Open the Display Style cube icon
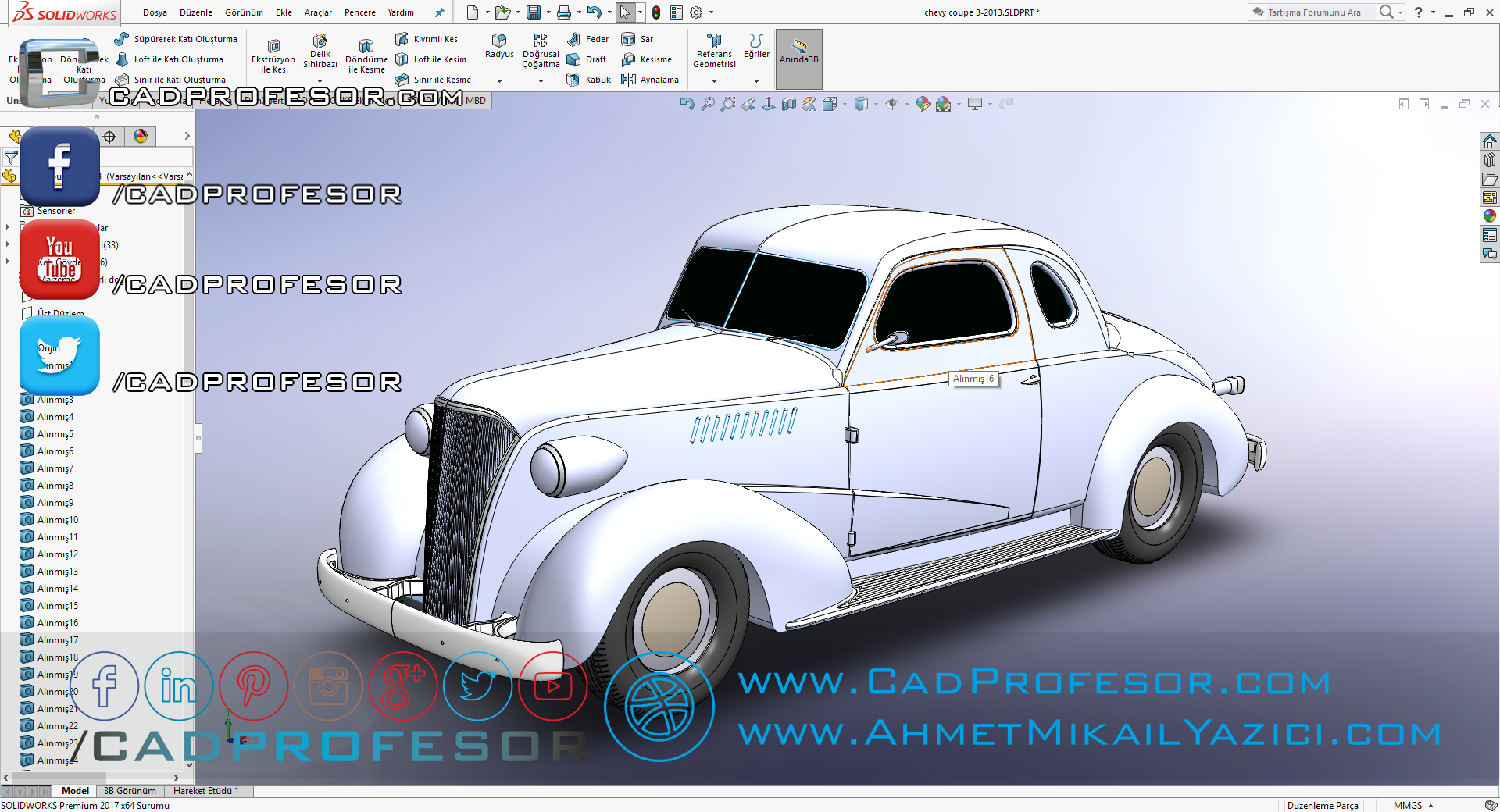This screenshot has width=1500, height=812. pos(861,104)
